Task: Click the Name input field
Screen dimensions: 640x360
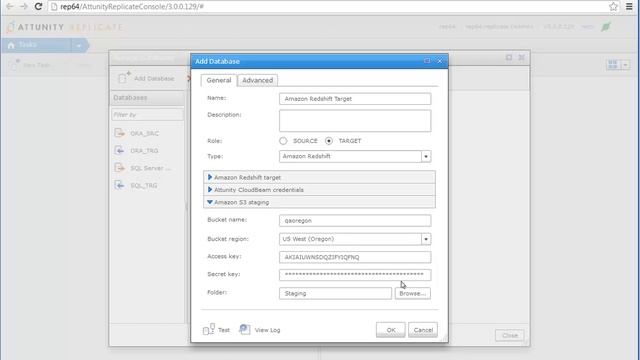Action: tap(355, 99)
